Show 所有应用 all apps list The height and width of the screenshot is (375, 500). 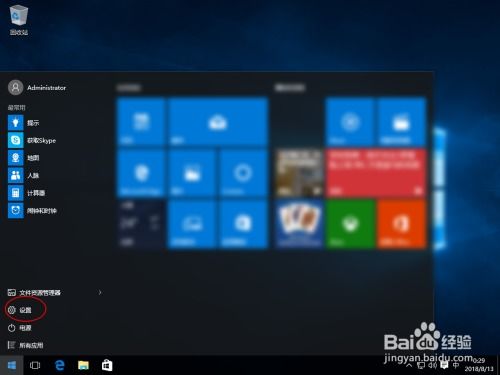click(25, 345)
